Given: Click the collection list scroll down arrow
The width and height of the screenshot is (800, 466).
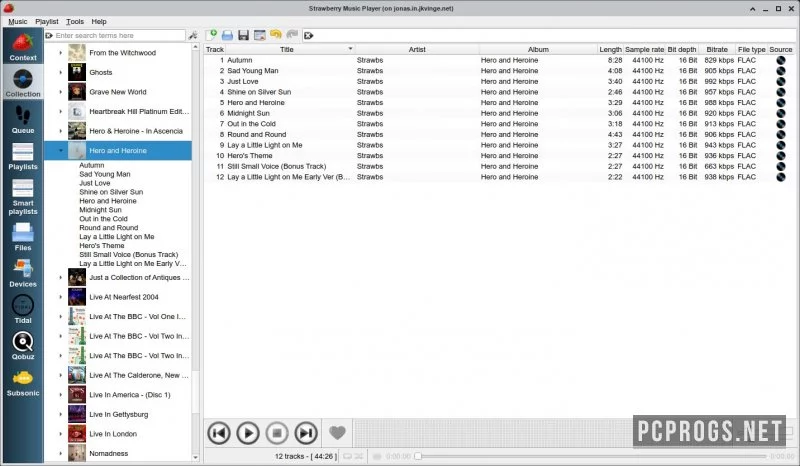Looking at the screenshot, I should tap(195, 458).
